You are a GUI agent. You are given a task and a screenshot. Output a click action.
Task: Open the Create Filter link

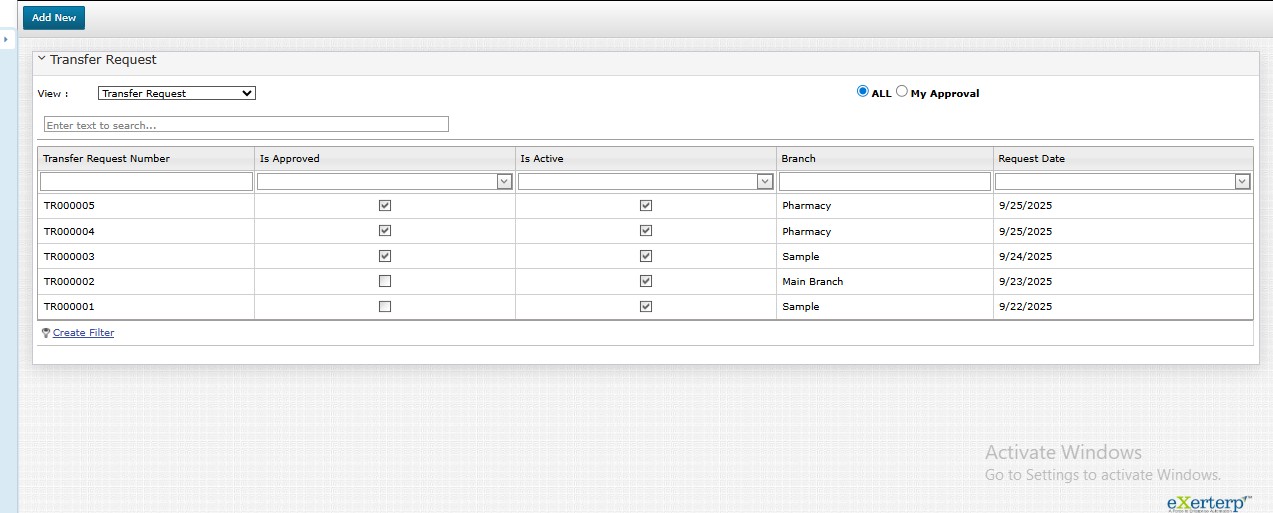pos(83,333)
